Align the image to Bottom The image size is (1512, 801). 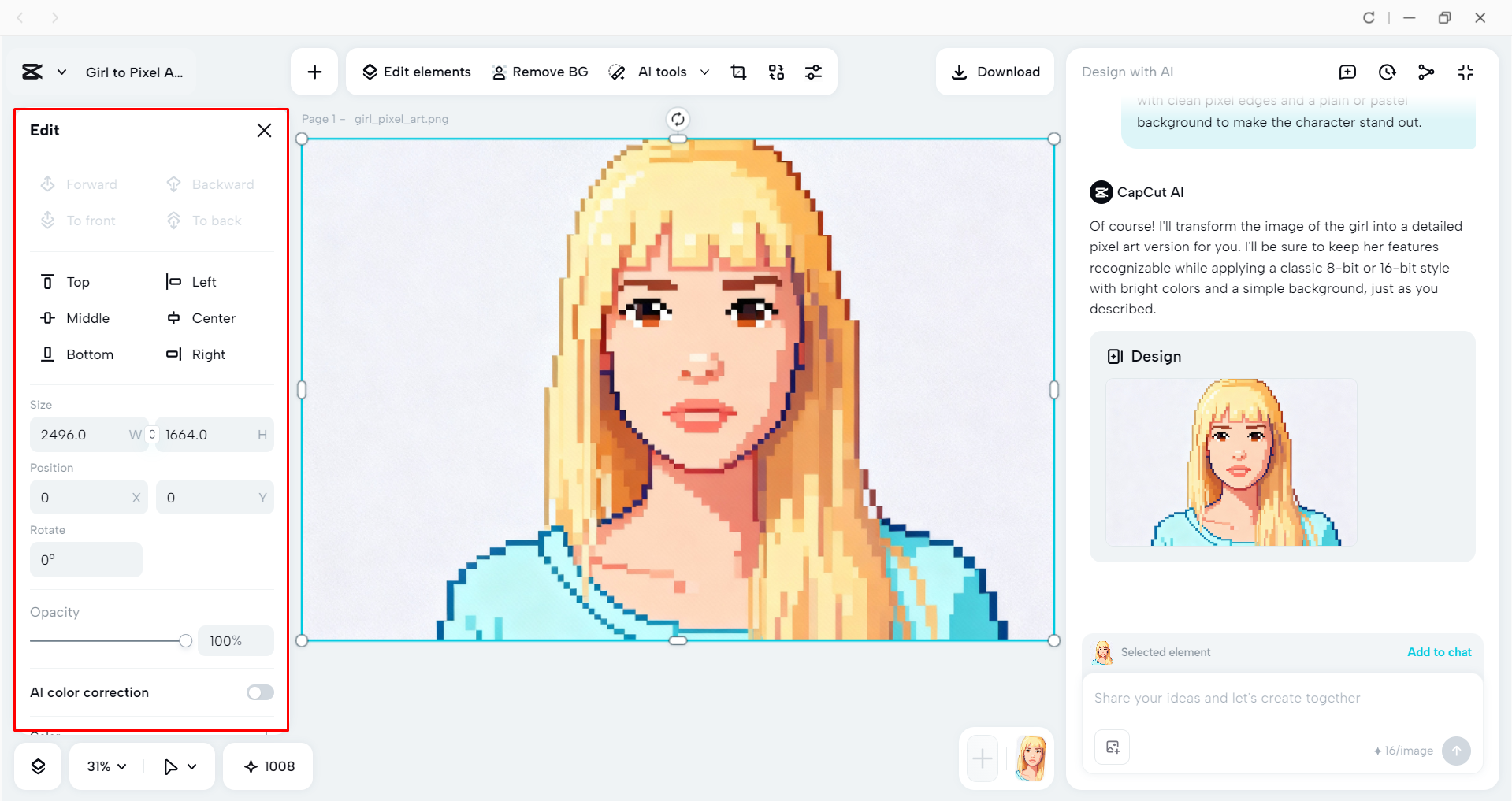(76, 354)
